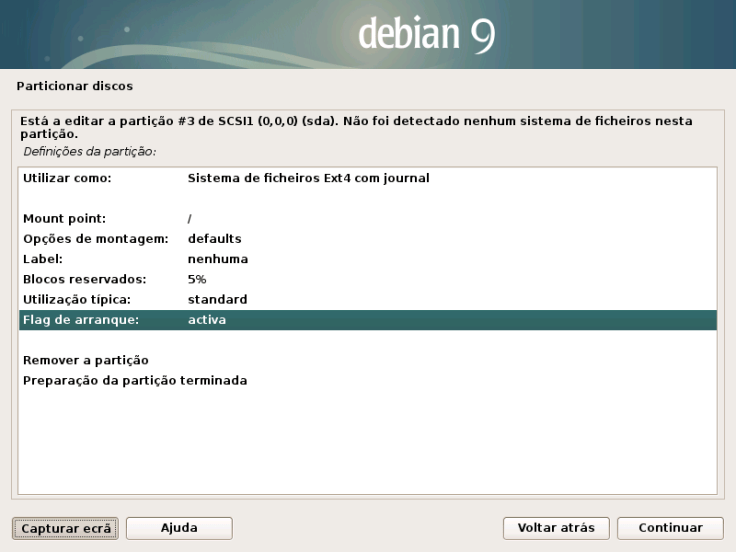This screenshot has height=552, width=736.
Task: Select 'Remover a partição' entry
Action: point(85,360)
